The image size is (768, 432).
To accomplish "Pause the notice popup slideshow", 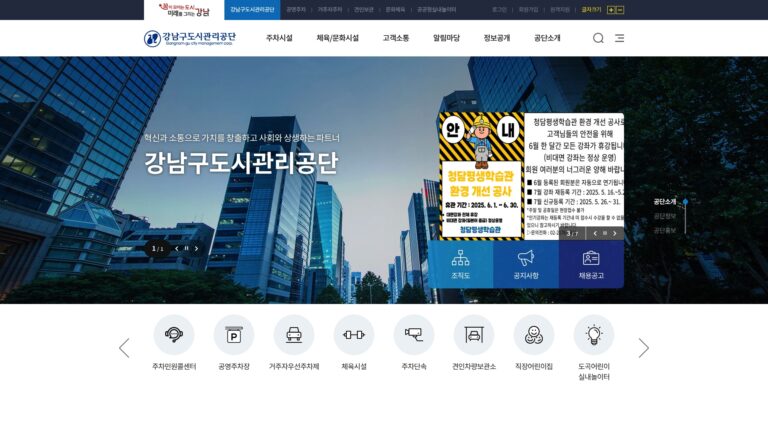I will coord(605,233).
